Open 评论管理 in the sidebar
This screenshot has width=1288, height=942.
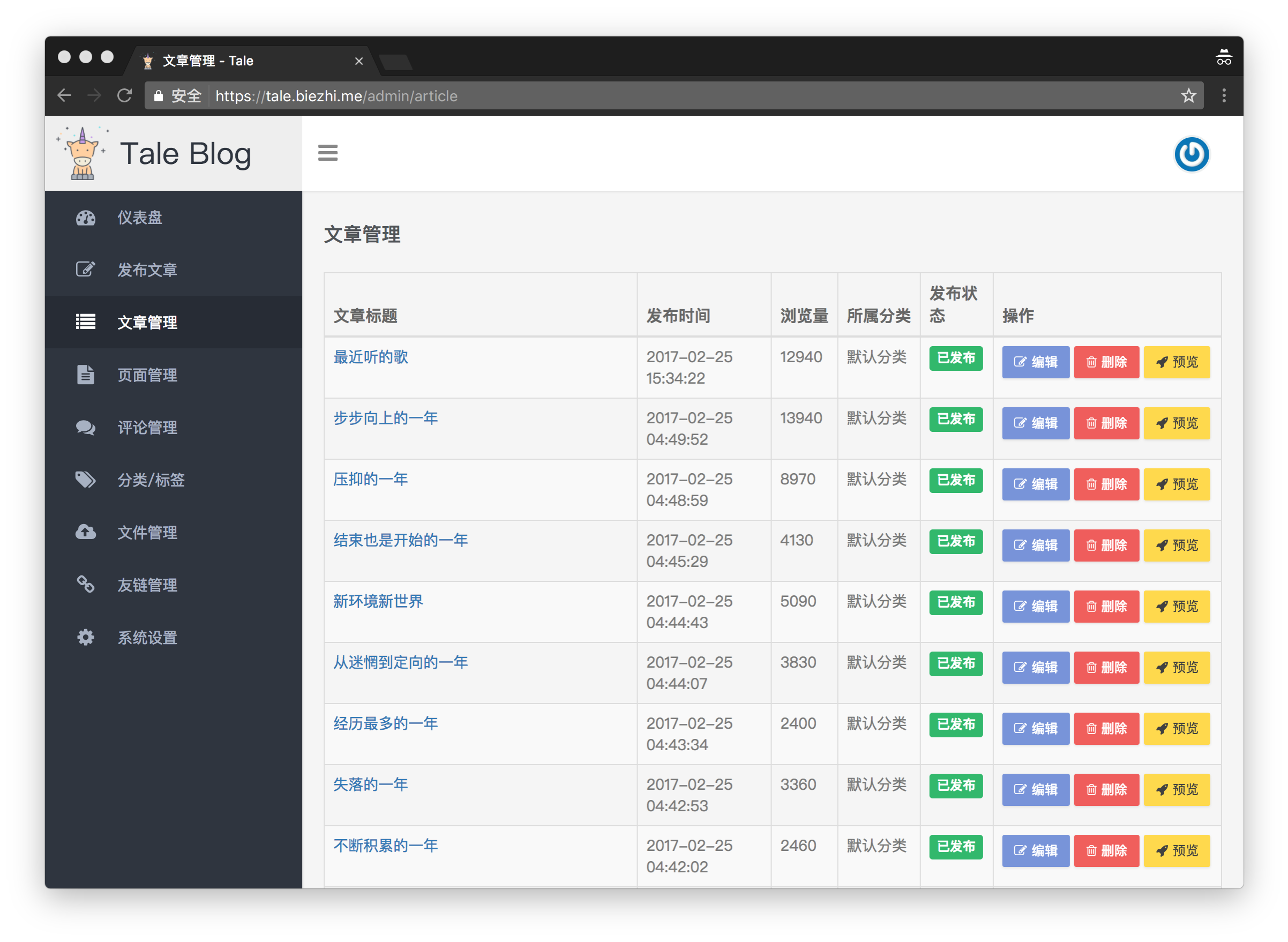(x=147, y=428)
